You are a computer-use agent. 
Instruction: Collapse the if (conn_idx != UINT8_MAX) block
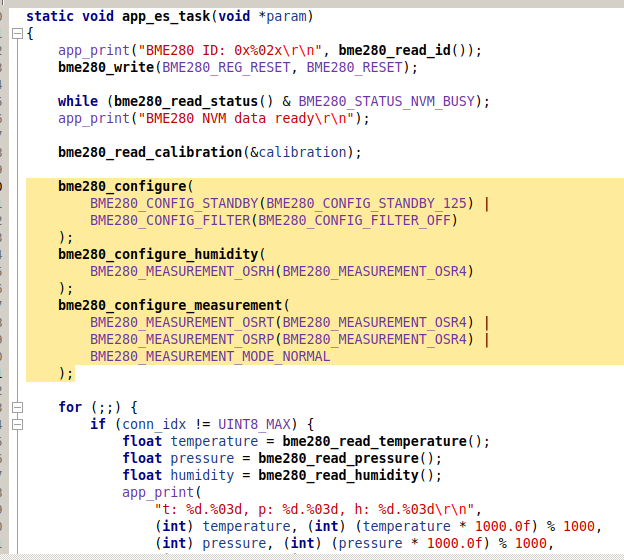[15, 424]
